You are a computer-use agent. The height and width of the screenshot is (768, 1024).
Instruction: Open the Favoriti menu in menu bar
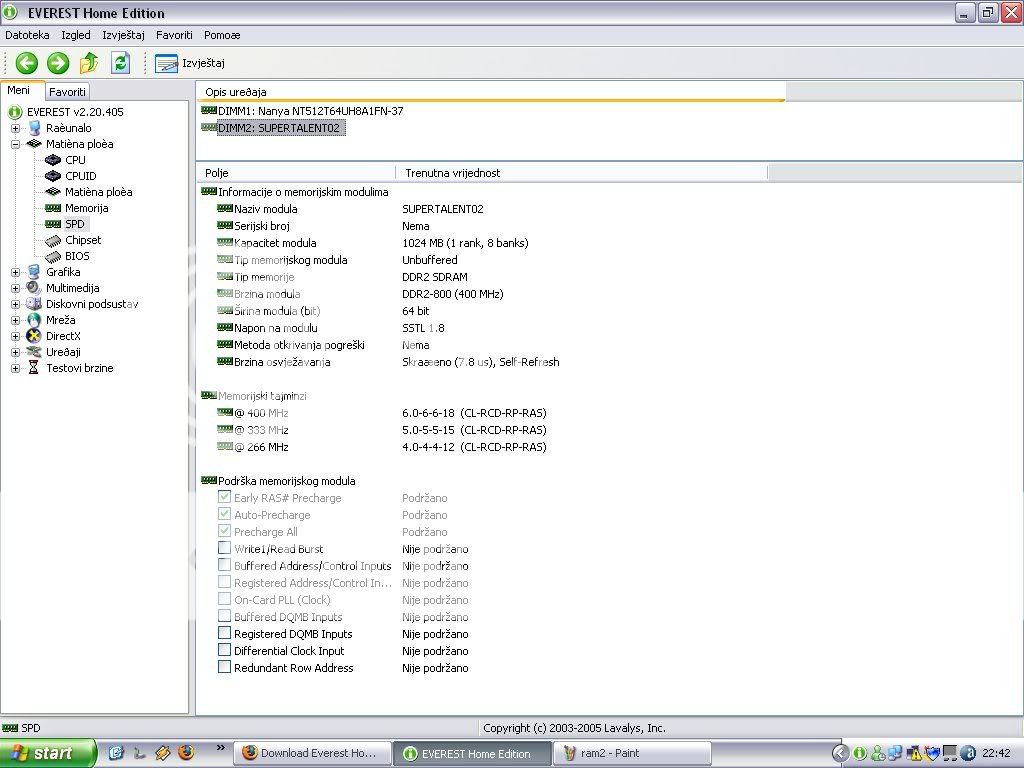point(174,35)
